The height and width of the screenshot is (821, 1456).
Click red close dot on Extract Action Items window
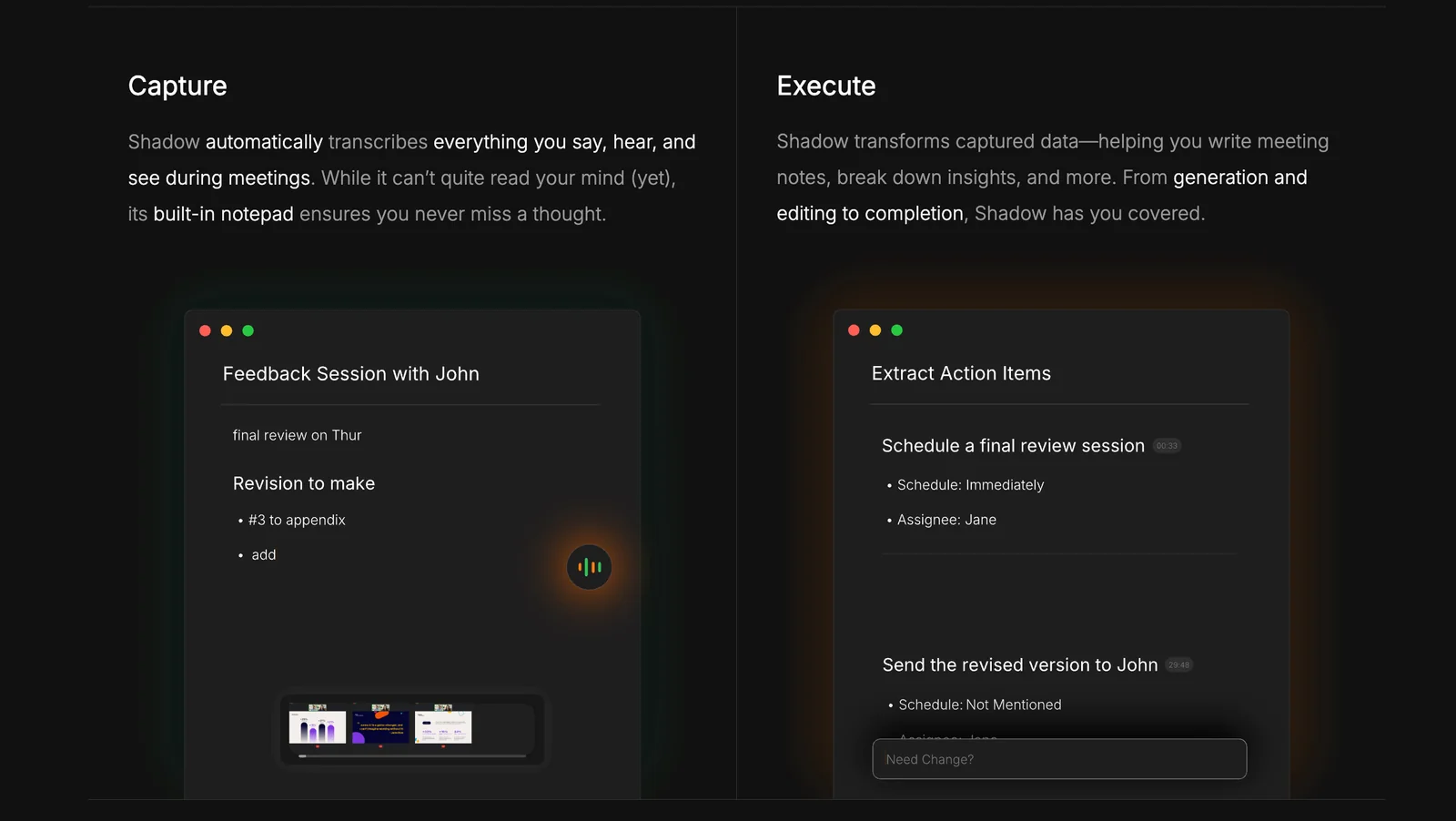pyautogui.click(x=854, y=330)
